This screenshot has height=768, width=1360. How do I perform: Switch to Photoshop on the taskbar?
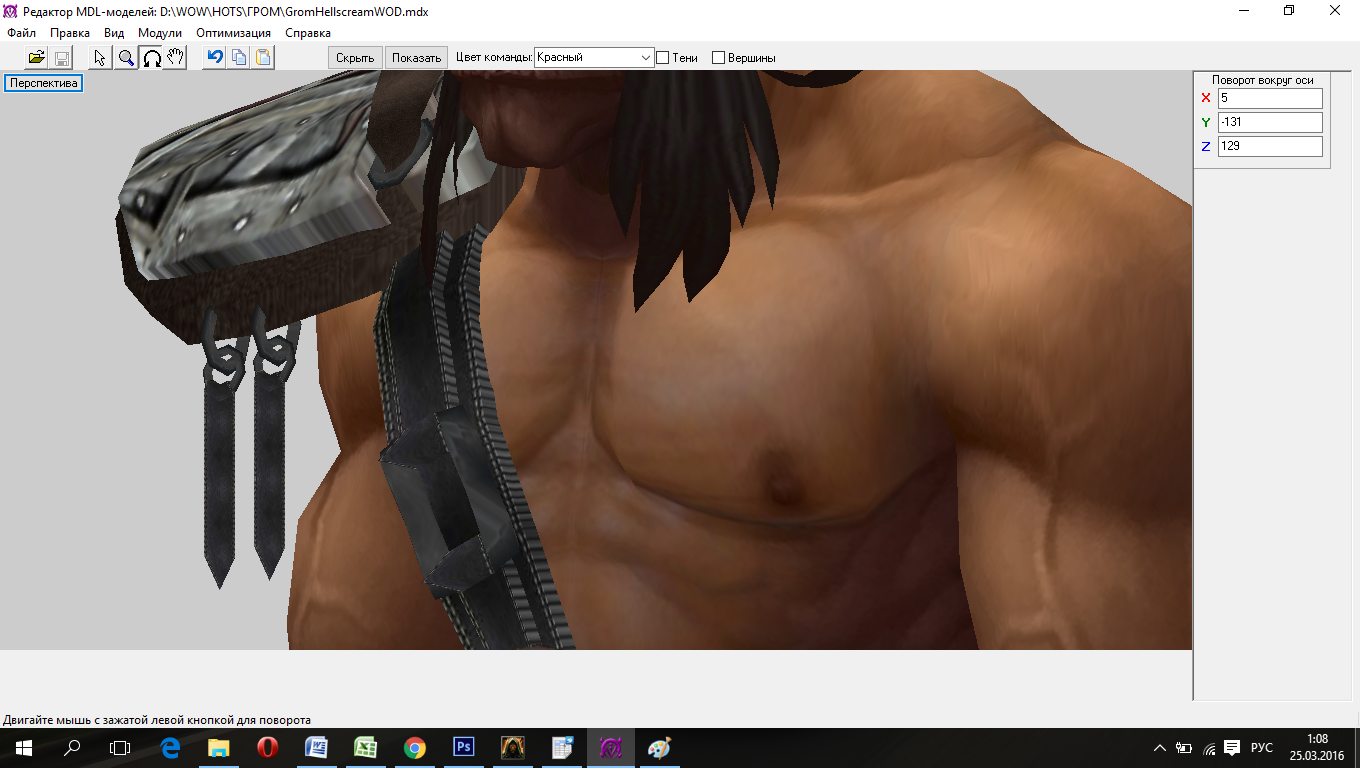(463, 748)
